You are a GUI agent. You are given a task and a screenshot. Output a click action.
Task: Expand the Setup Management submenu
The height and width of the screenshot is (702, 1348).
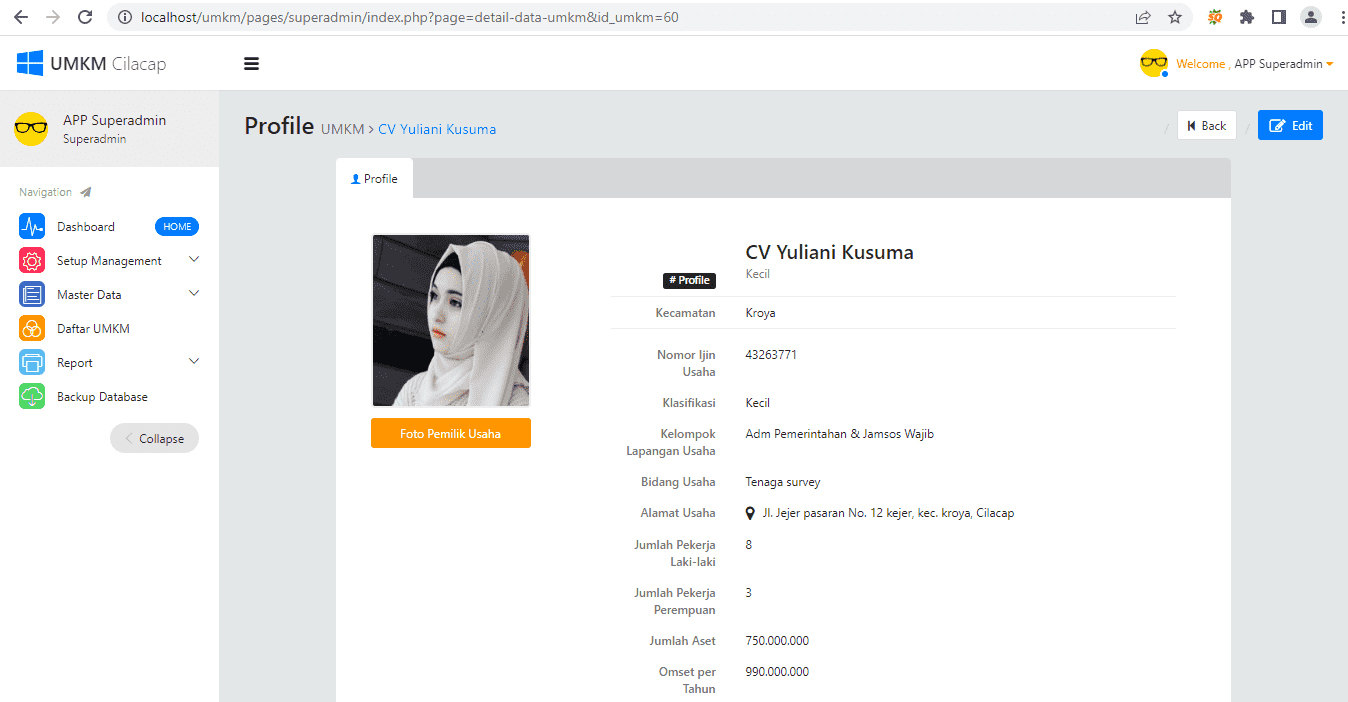tap(193, 260)
